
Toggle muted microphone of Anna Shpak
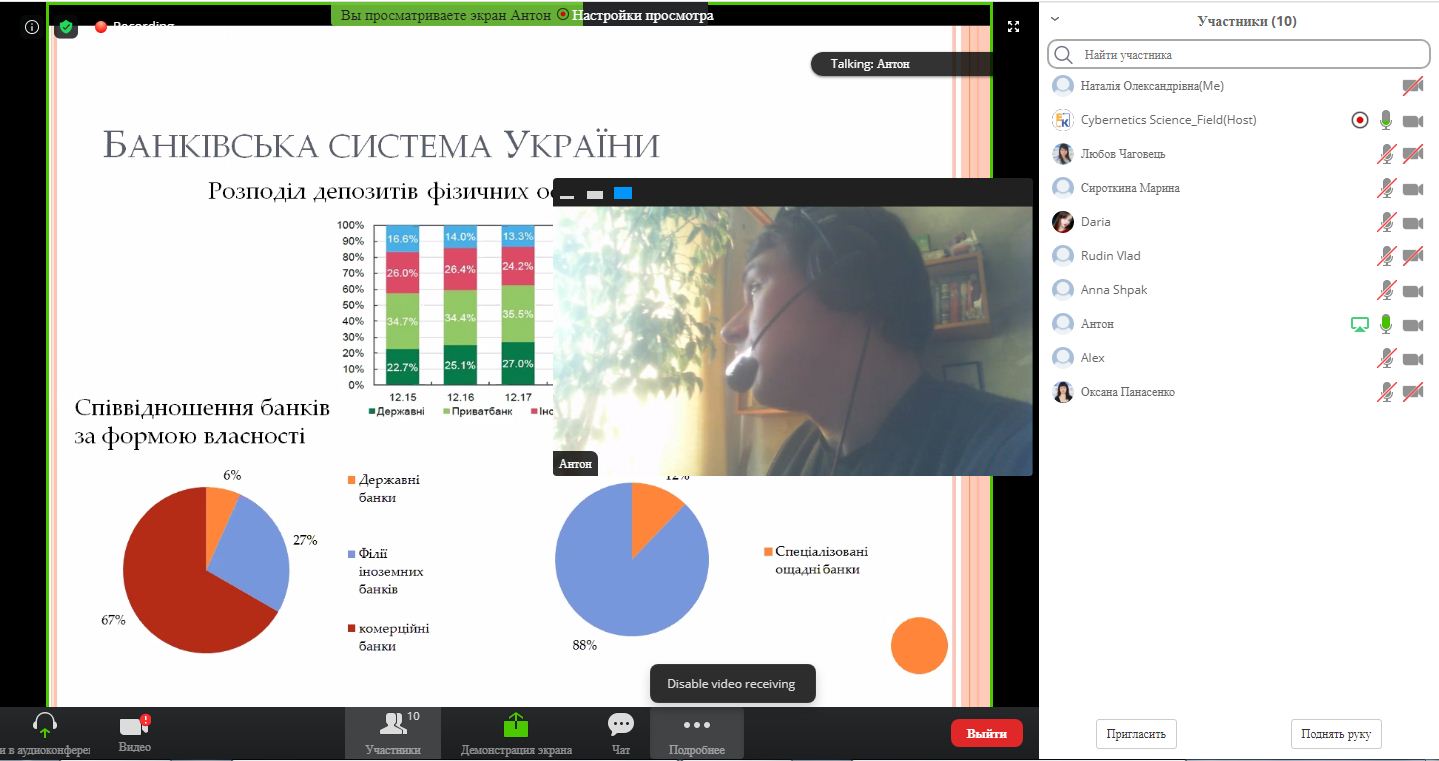click(1386, 290)
